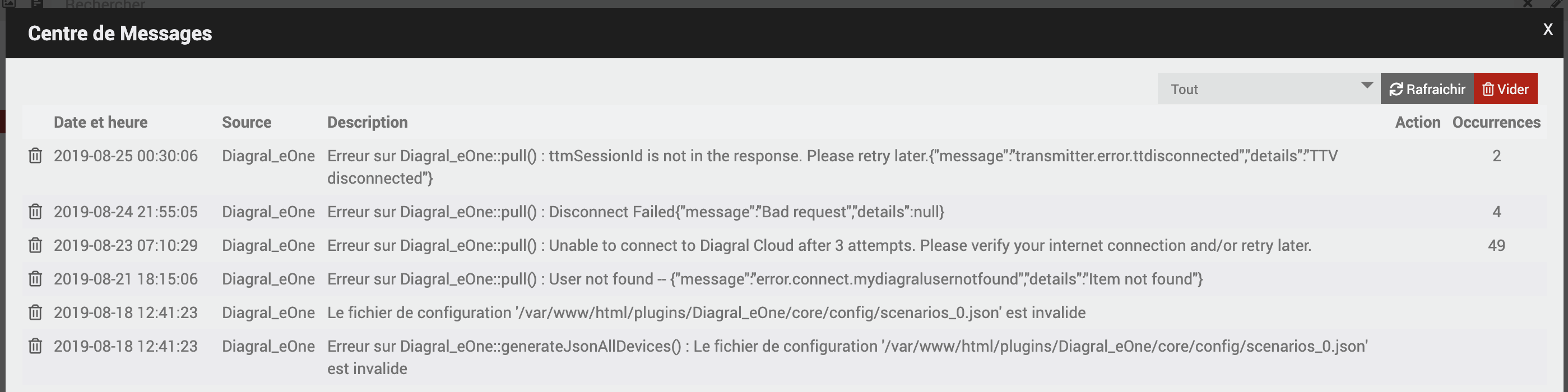The height and width of the screenshot is (392, 1568).
Task: Click the Date et heure column header
Action: click(100, 122)
